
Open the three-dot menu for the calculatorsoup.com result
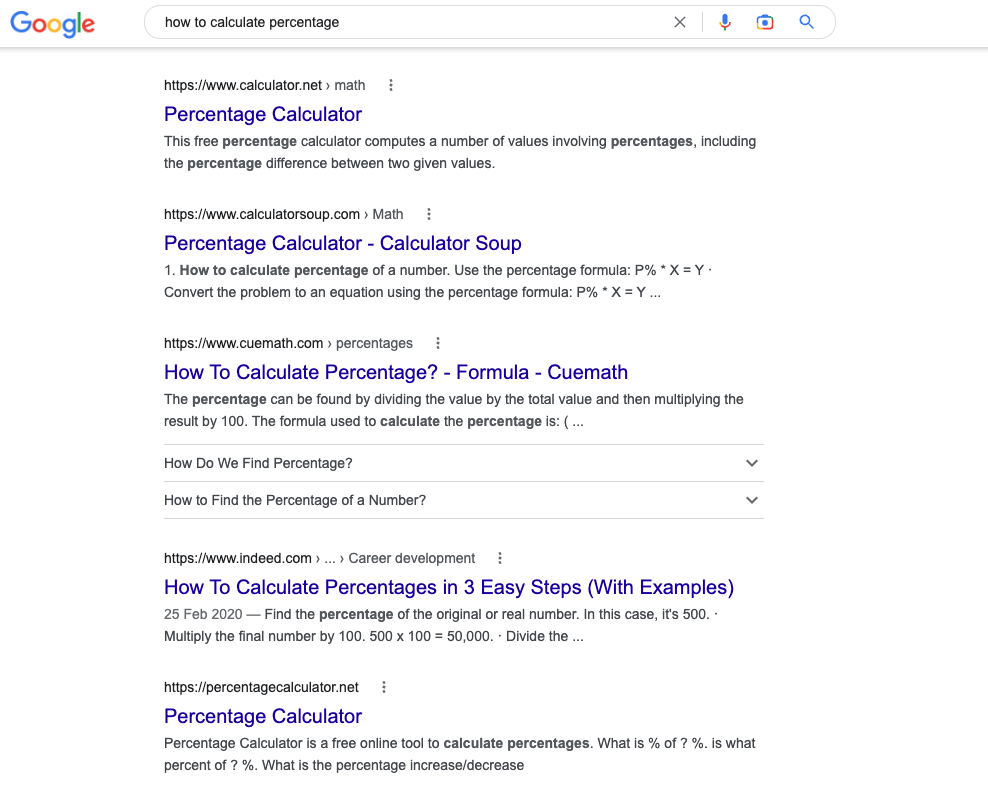[428, 214]
